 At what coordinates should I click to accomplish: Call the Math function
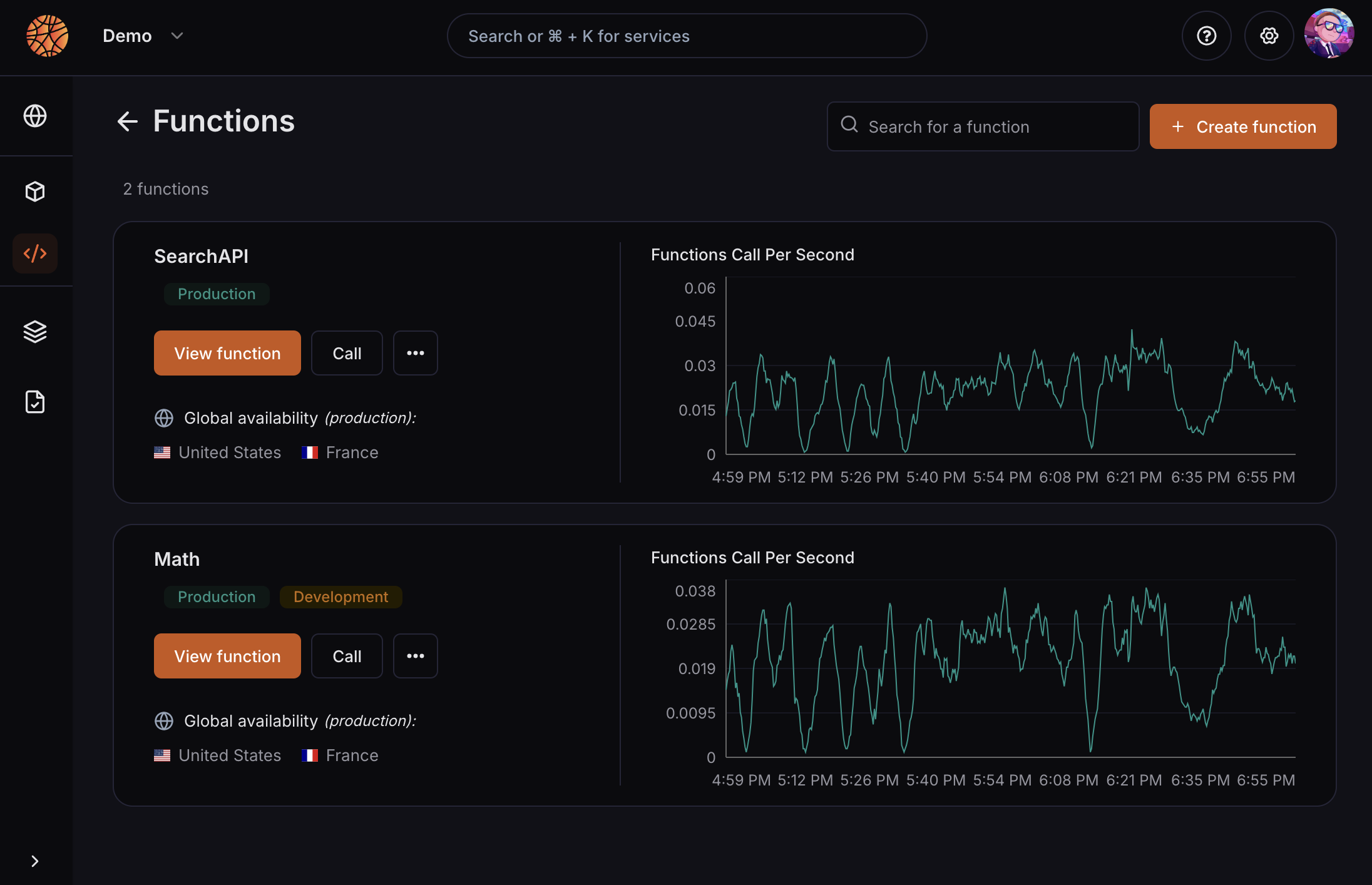click(x=347, y=656)
